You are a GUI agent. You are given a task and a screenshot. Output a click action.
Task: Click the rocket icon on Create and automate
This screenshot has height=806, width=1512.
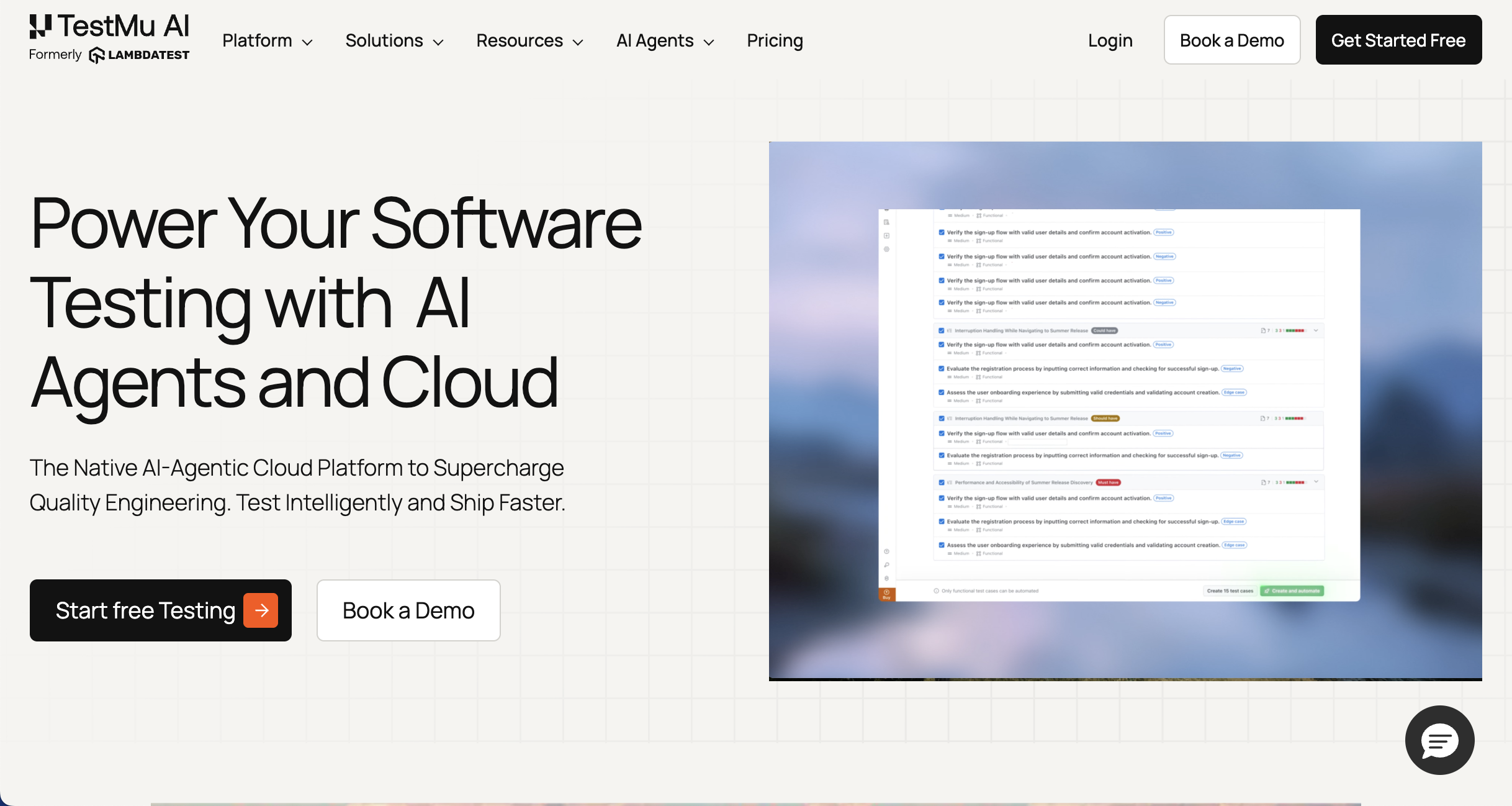coord(1267,591)
